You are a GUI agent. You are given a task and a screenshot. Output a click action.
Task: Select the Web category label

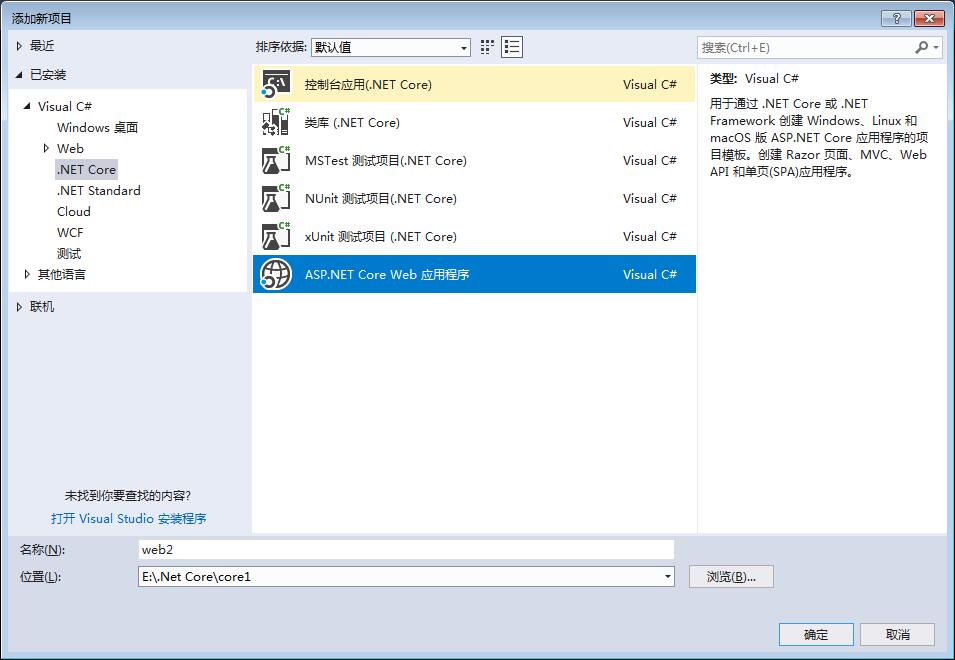[x=70, y=148]
